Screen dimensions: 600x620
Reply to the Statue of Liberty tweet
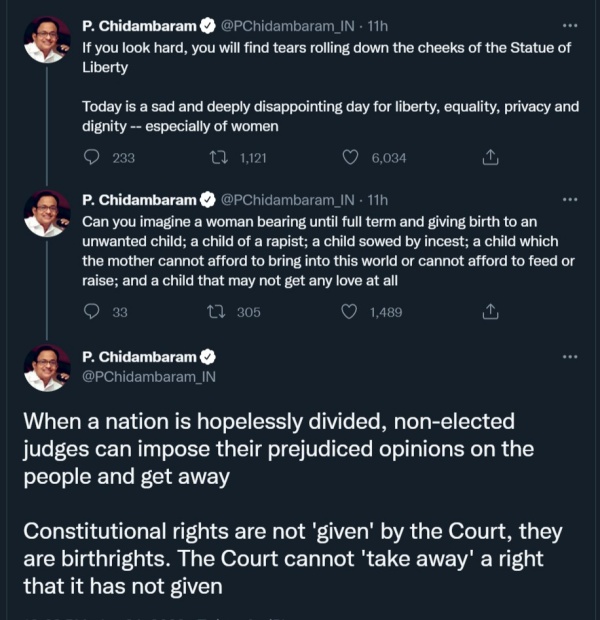point(92,157)
